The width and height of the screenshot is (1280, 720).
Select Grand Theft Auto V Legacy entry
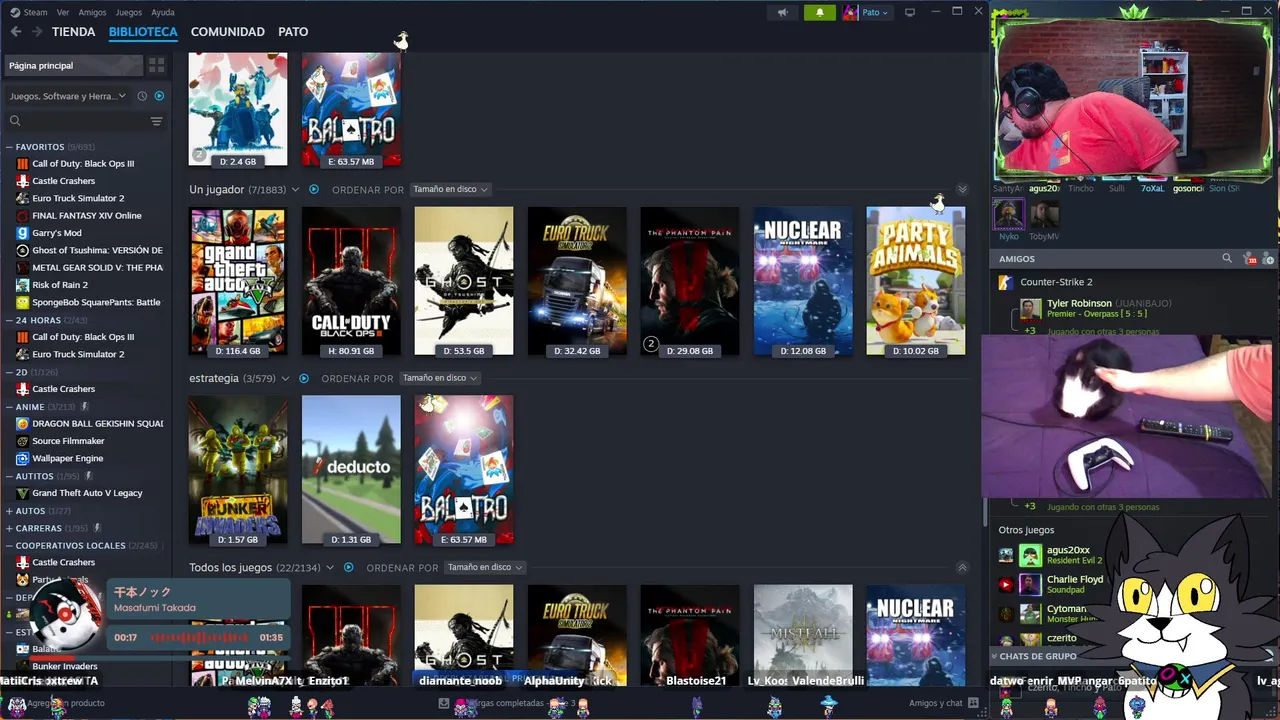pos(87,493)
